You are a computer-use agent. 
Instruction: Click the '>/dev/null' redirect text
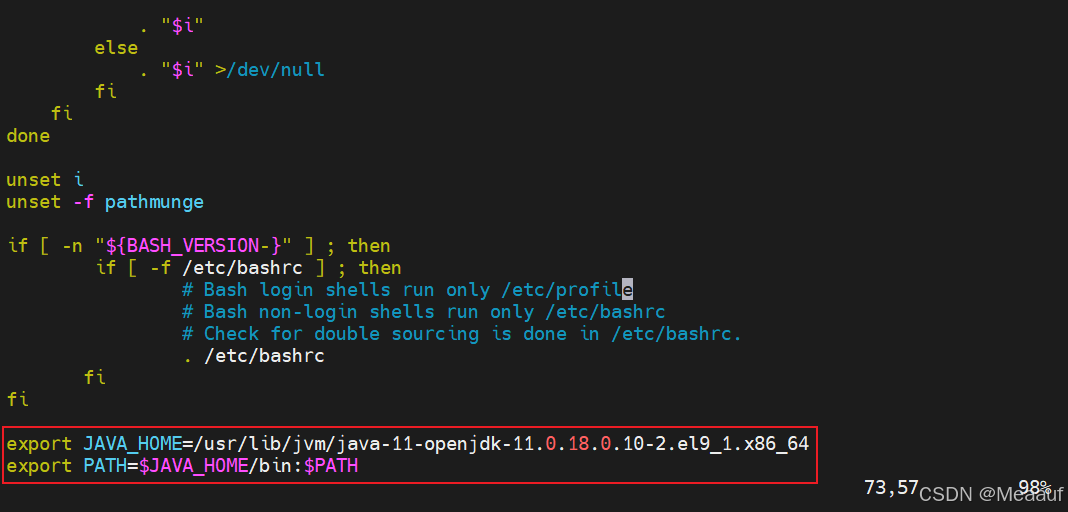[270, 69]
